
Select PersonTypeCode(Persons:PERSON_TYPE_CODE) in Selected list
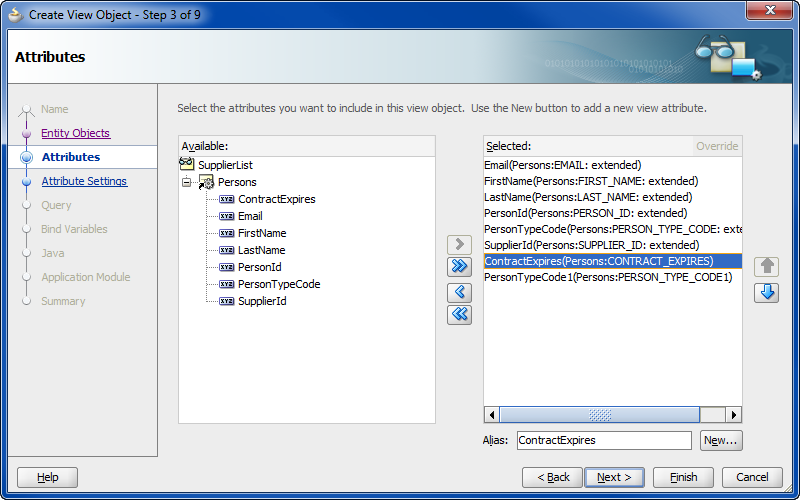(612, 229)
